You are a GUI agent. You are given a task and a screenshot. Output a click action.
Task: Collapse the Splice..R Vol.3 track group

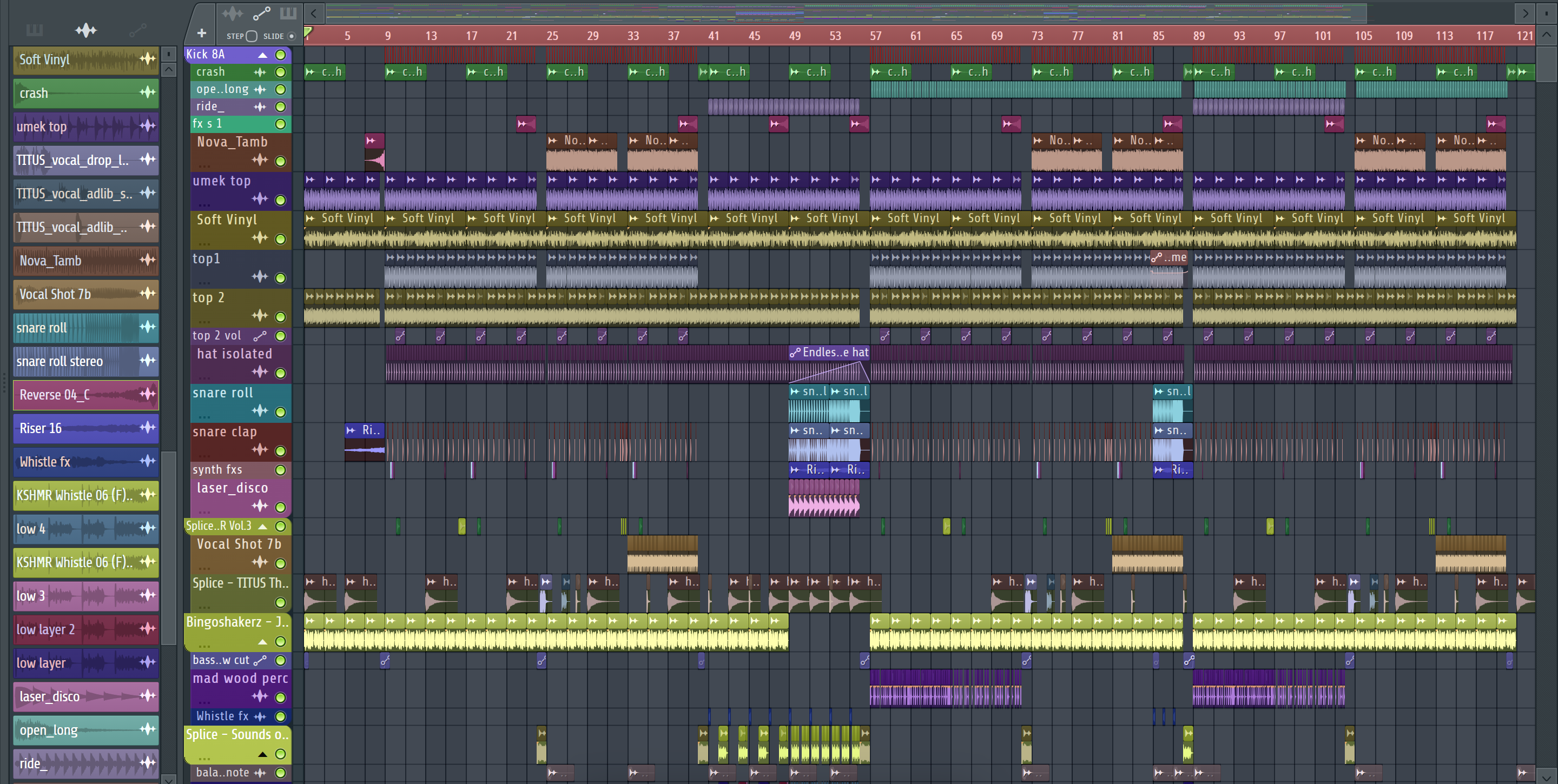point(262,527)
